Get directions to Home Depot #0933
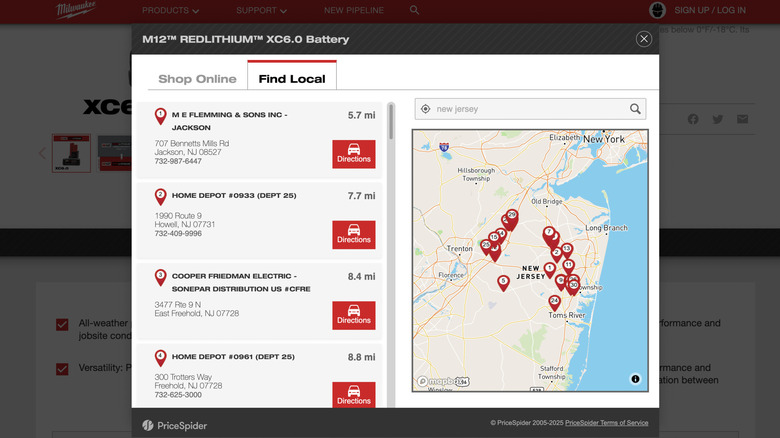Screen dimensions: 780x438 point(354,234)
